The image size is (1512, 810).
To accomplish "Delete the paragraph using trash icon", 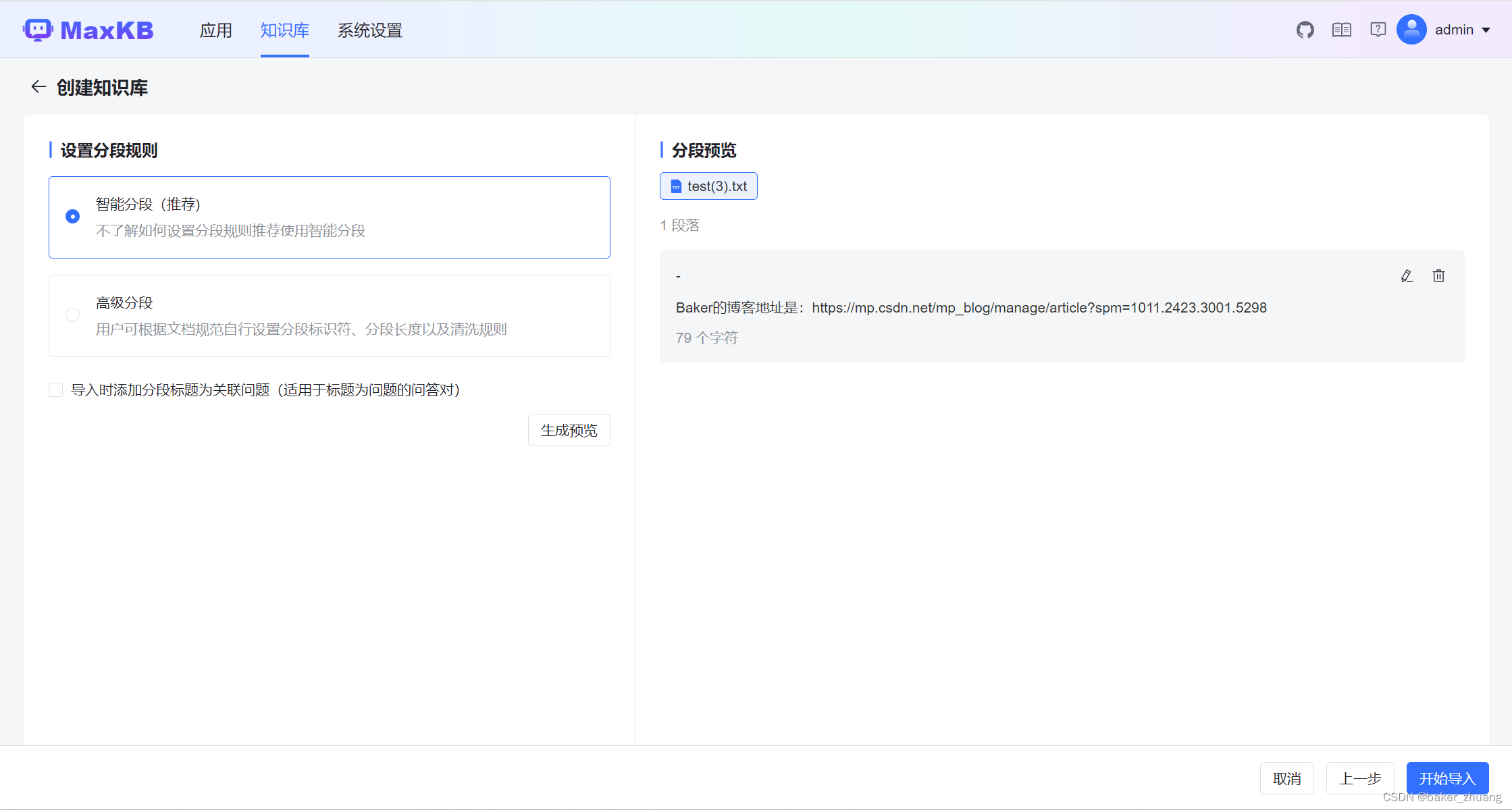I will pos(1438,276).
